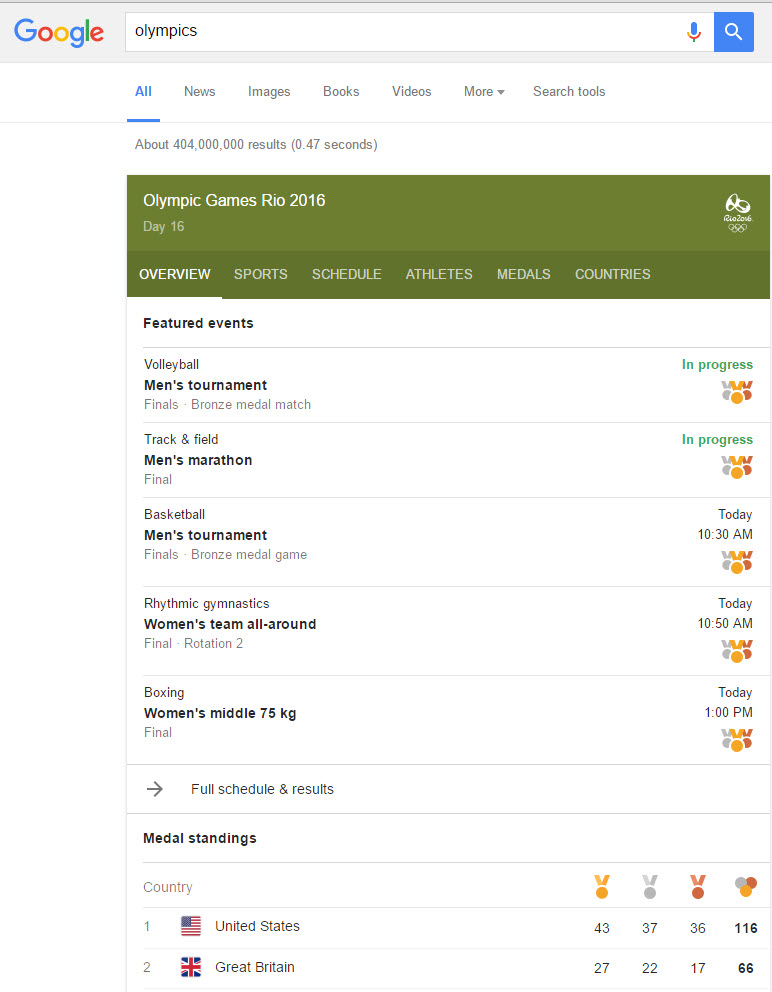Viewport: 772px width, 992px height.
Task: Click the arrow beside Full schedule & results
Action: [x=155, y=789]
